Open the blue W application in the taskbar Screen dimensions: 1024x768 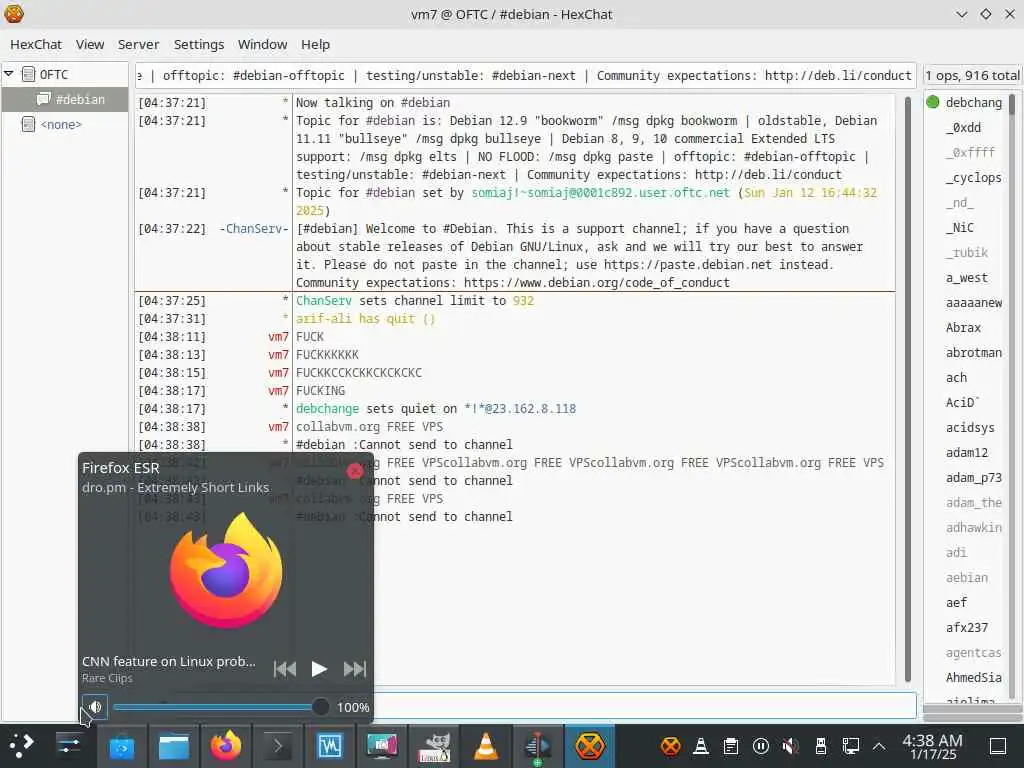pyautogui.click(x=330, y=745)
